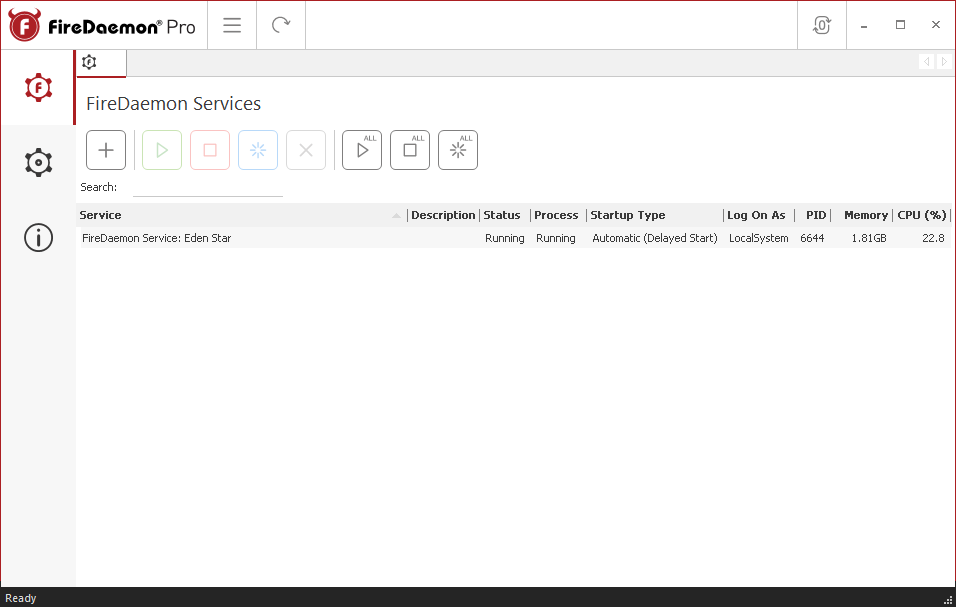Image resolution: width=956 pixels, height=607 pixels.
Task: Restart the selected service (blue spinner)
Action: pos(258,150)
